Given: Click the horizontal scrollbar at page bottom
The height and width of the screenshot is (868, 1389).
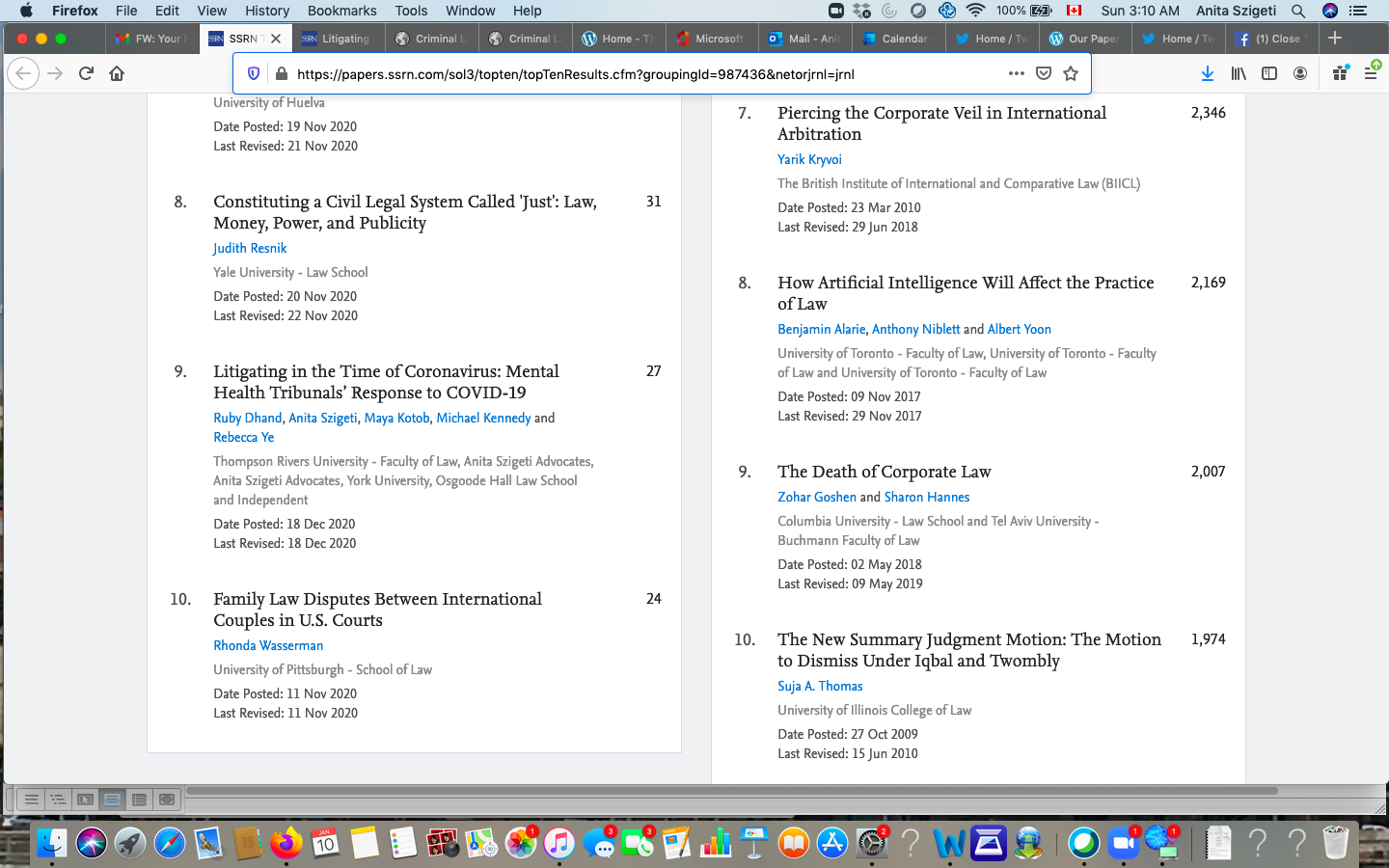Looking at the screenshot, I should pos(733,791).
